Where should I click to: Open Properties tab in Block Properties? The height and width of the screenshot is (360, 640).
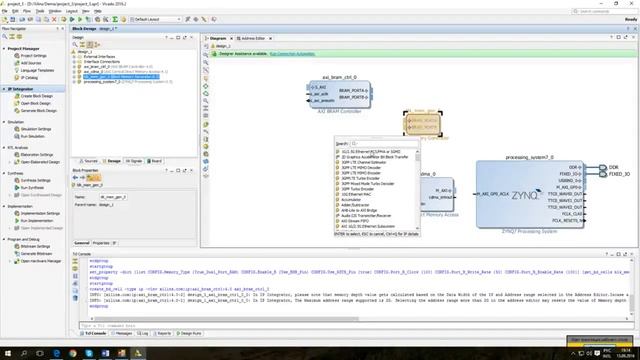pyautogui.click(x=101, y=243)
